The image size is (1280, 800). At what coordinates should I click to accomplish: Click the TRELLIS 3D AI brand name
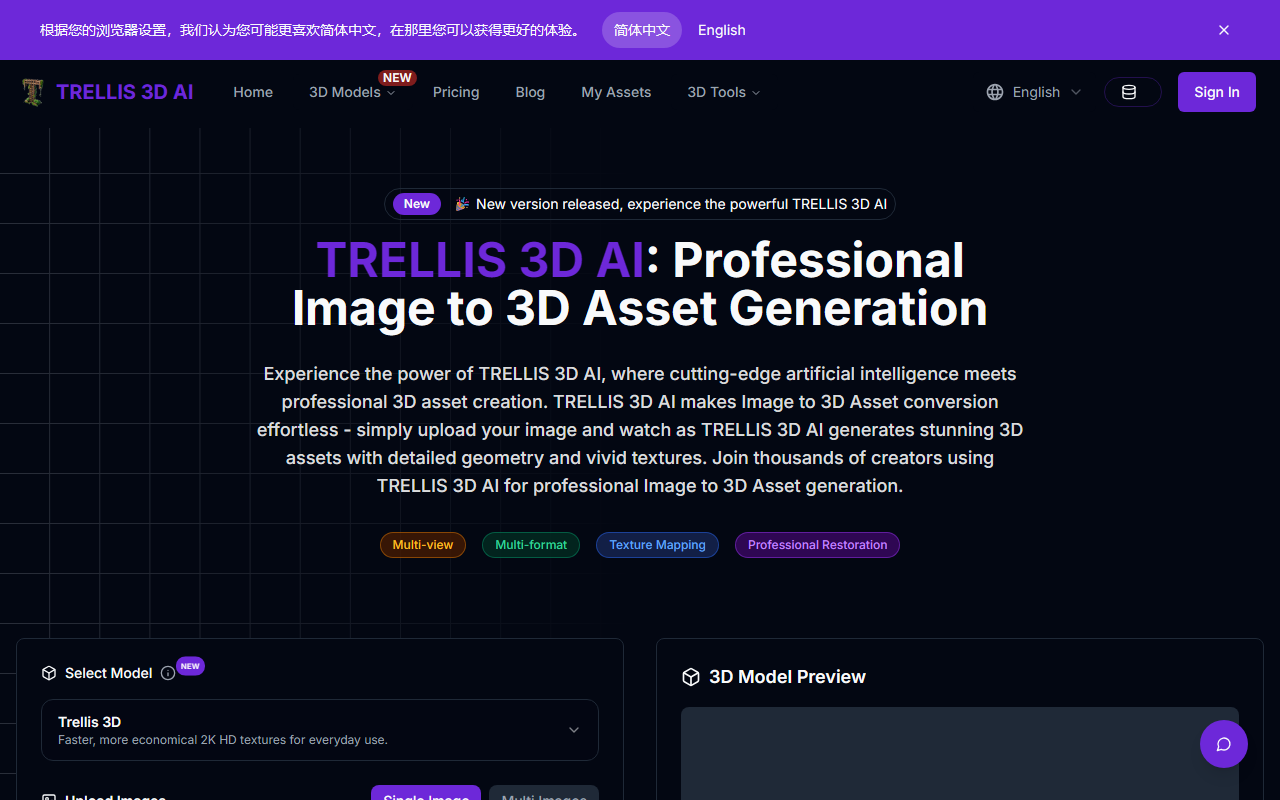[125, 92]
